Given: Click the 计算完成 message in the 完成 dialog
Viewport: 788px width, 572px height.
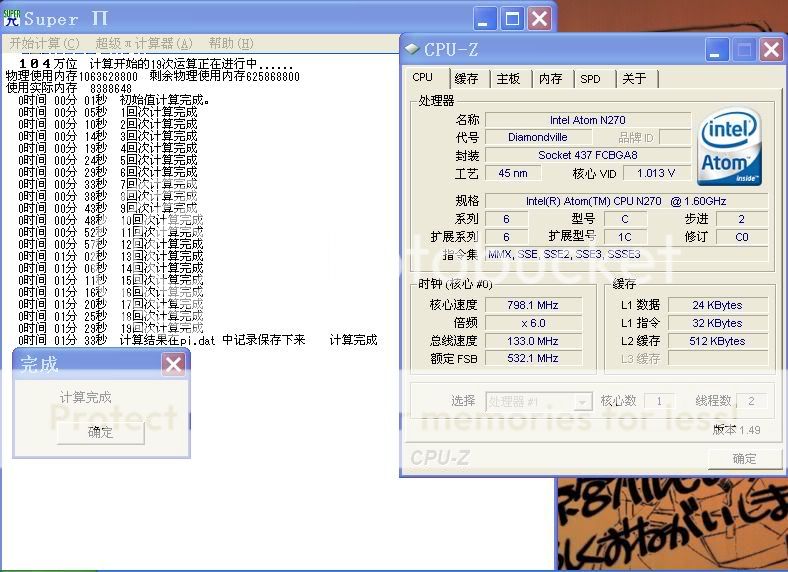Looking at the screenshot, I should pyautogui.click(x=85, y=398).
